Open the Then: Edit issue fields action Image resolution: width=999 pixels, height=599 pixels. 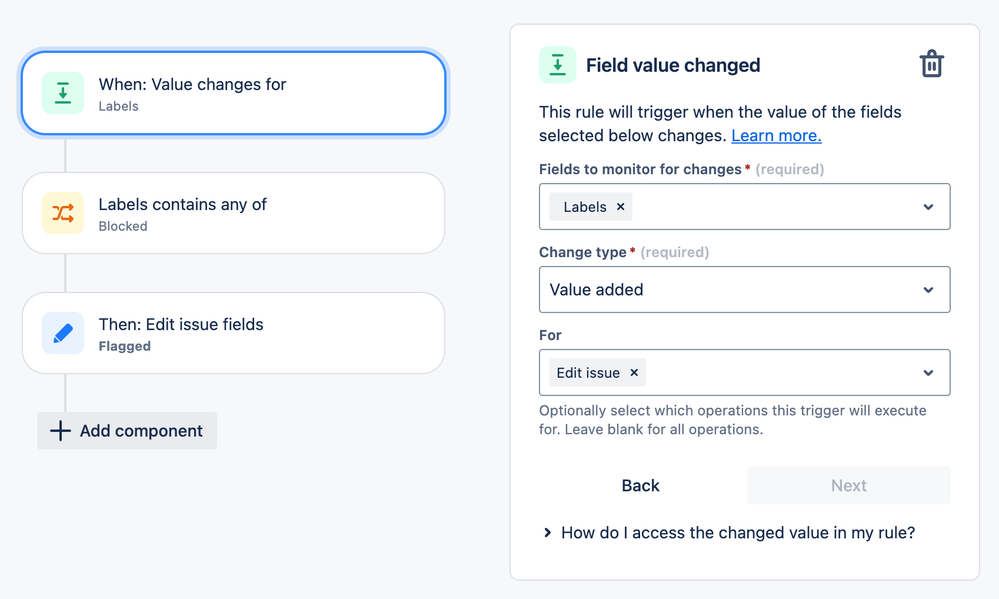[233, 333]
